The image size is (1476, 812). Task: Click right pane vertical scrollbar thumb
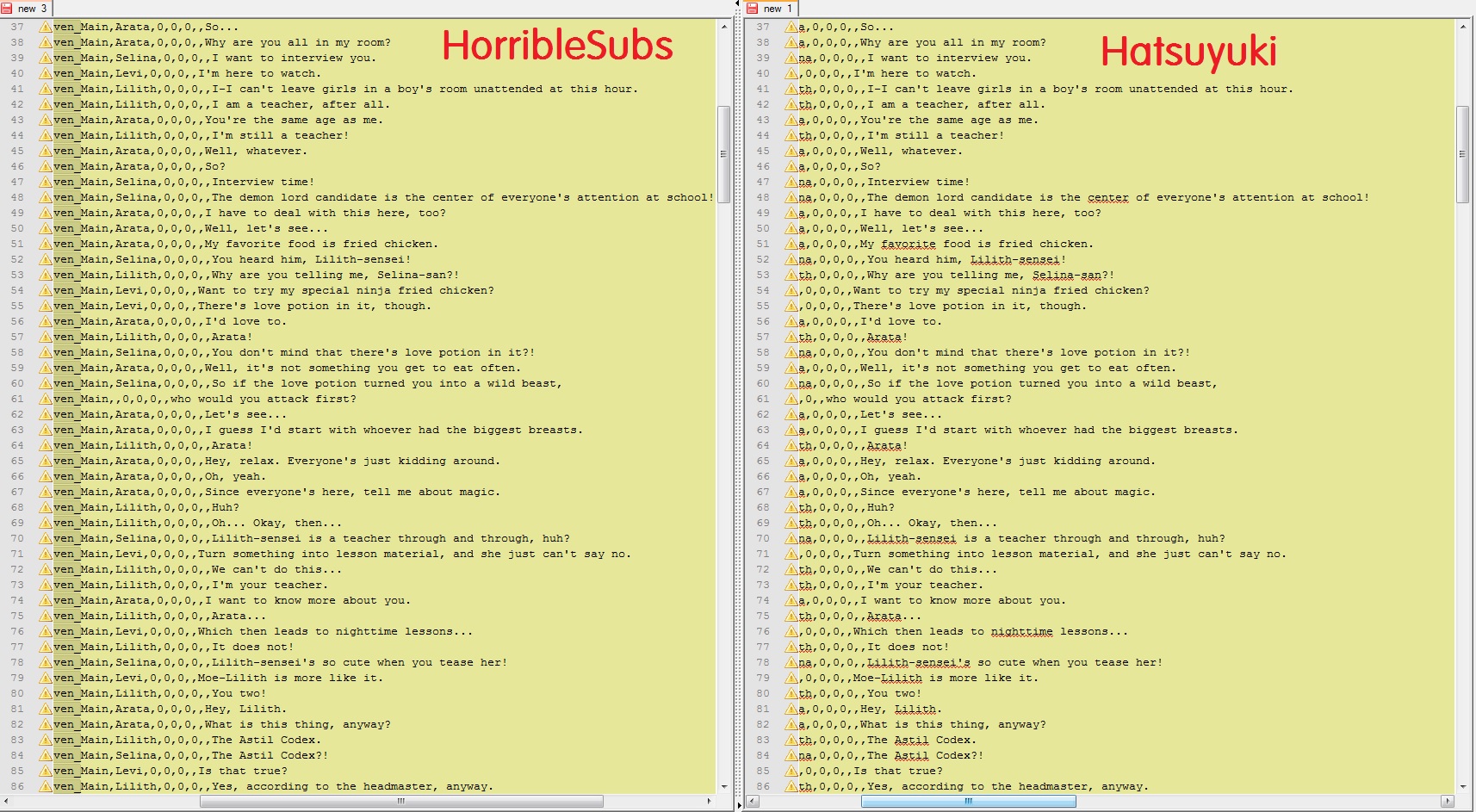click(x=1462, y=154)
